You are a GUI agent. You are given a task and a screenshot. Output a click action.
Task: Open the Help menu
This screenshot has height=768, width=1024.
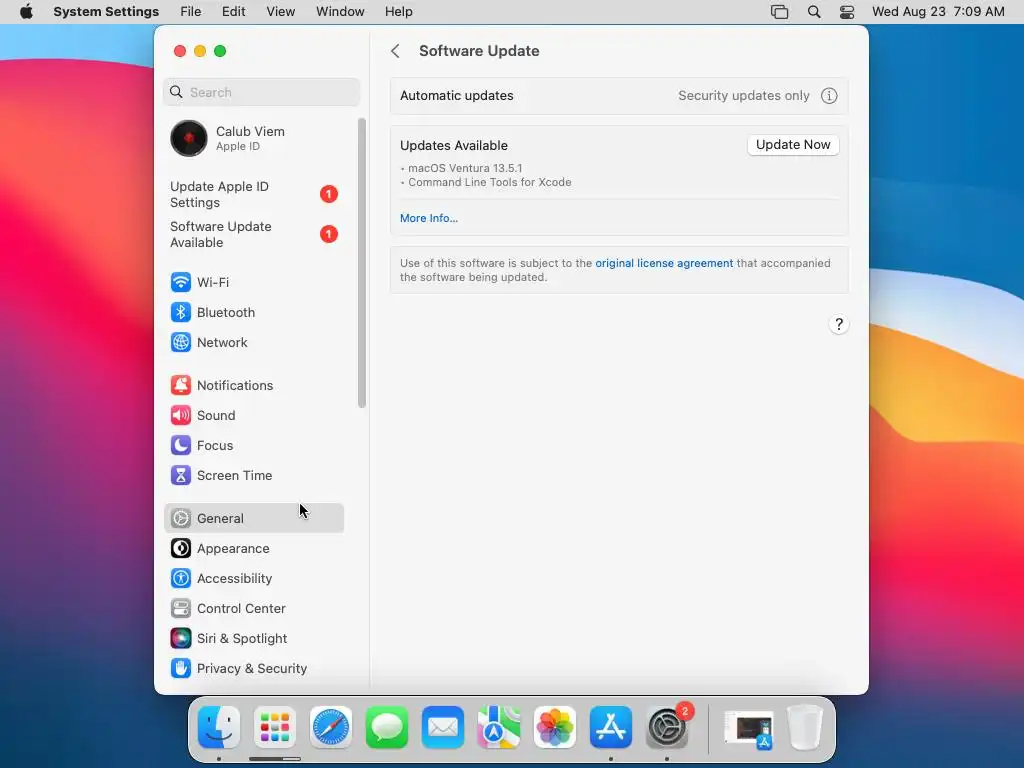pyautogui.click(x=398, y=12)
